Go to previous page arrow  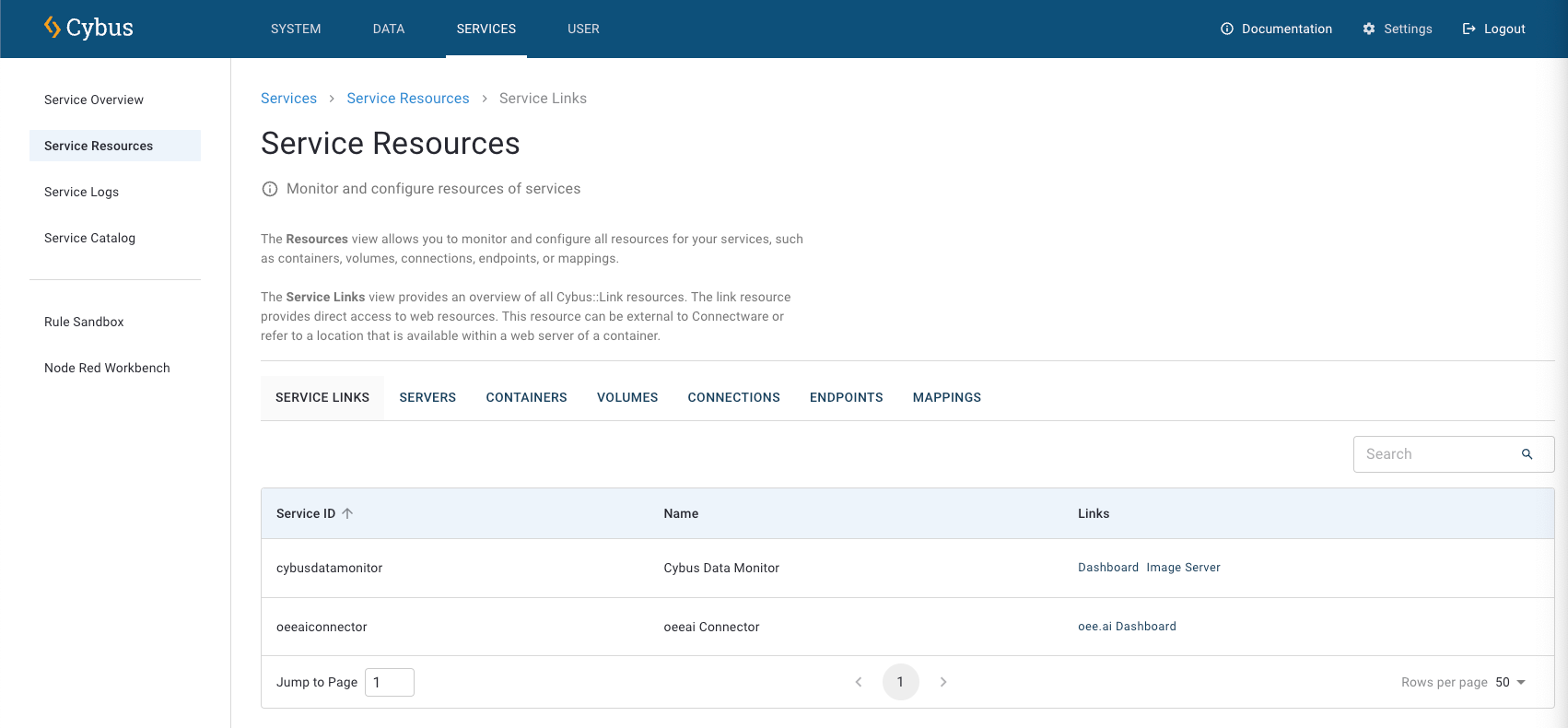coord(859,682)
